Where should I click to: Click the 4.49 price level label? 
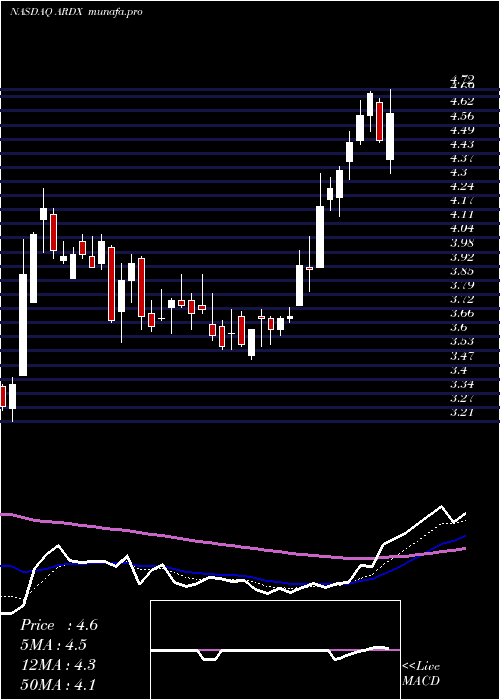462,130
